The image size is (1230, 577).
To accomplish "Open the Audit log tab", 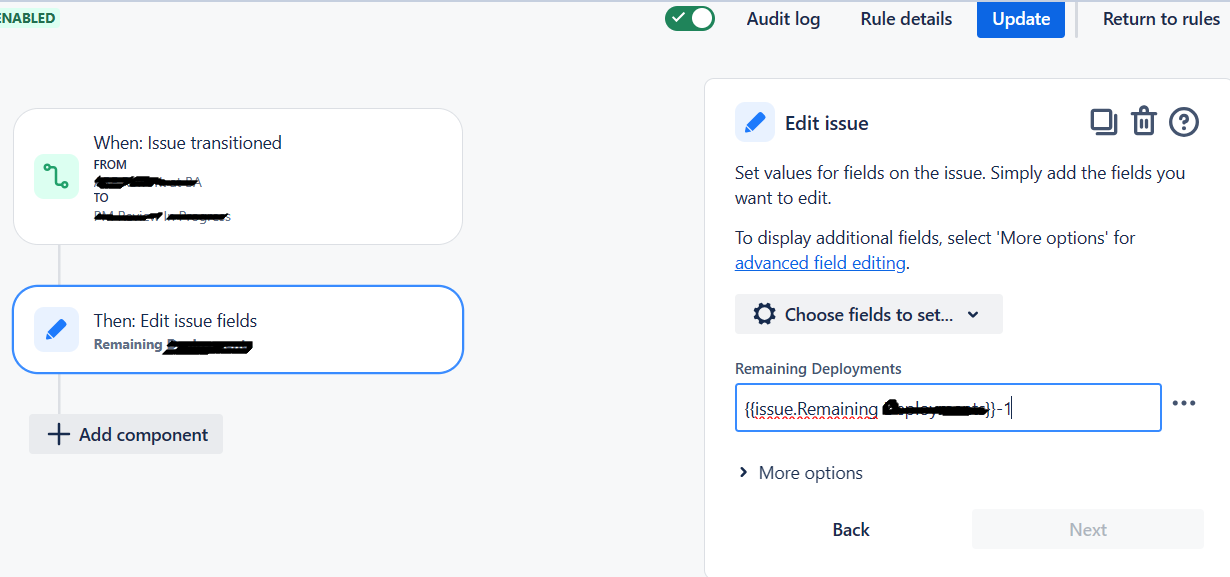I will coord(783,19).
